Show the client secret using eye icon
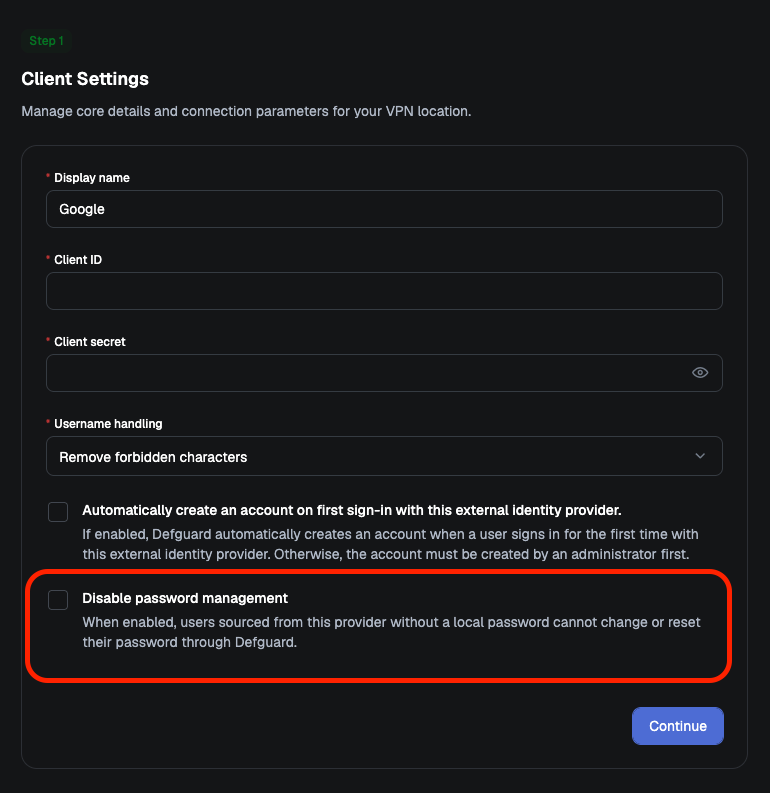The width and height of the screenshot is (770, 793). pyautogui.click(x=700, y=373)
